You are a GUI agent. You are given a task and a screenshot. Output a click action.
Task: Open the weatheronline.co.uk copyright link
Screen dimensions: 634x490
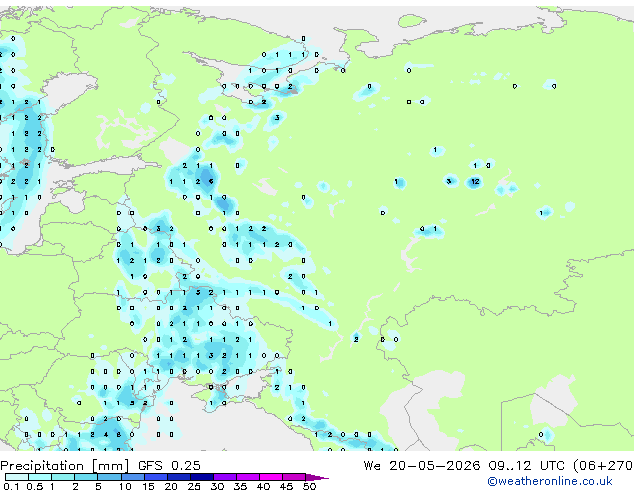[x=549, y=481]
